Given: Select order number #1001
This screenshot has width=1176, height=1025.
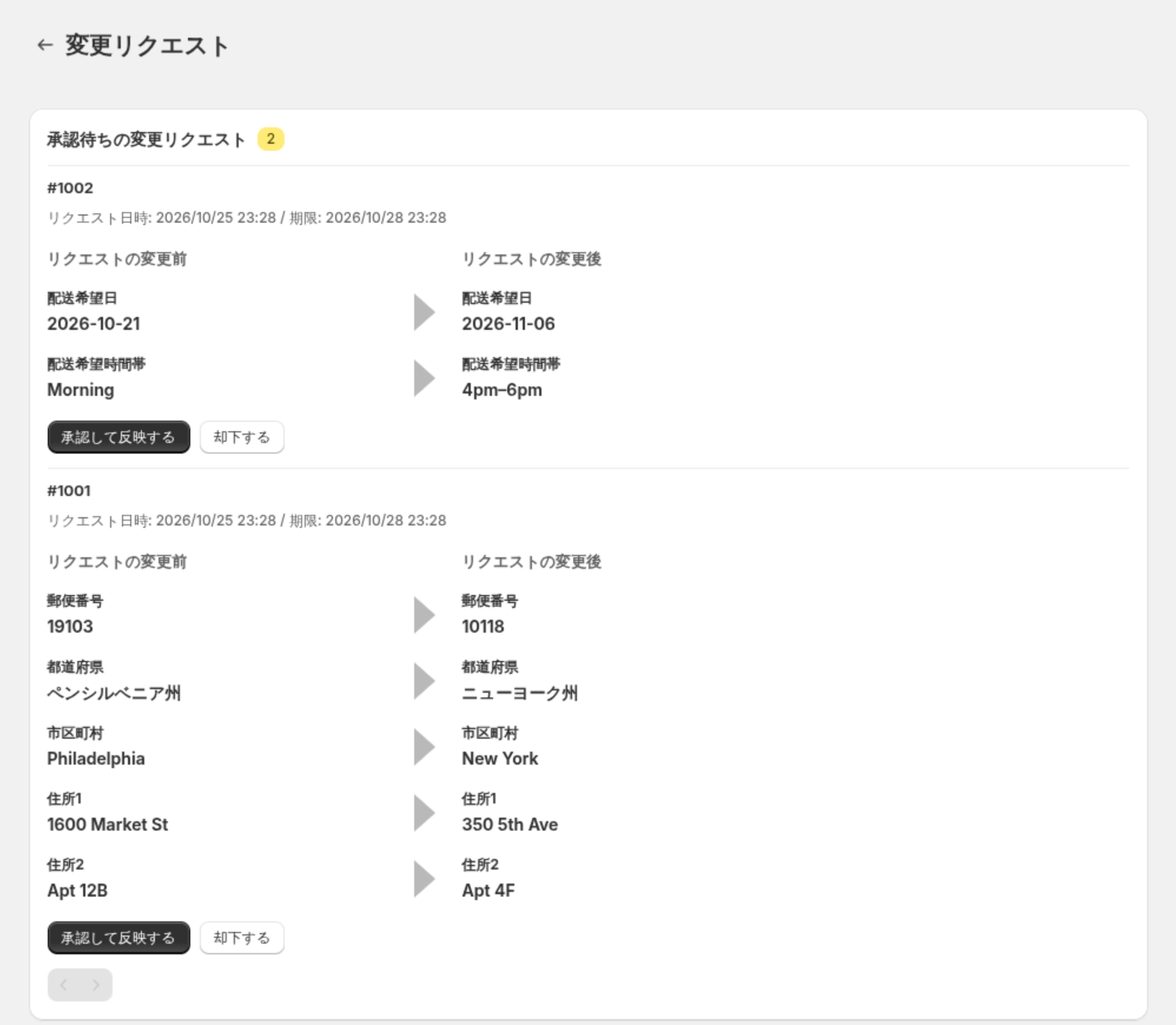Looking at the screenshot, I should (69, 491).
